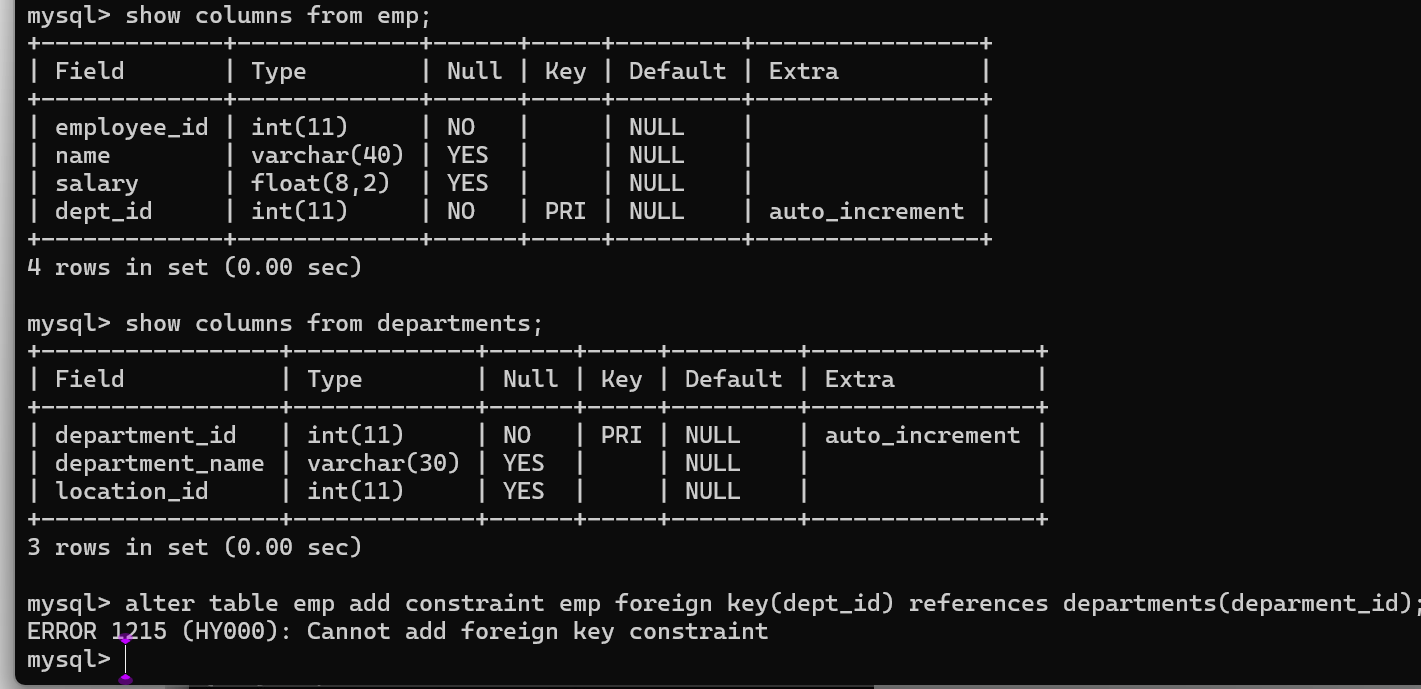1421x689 pixels.
Task: Click the ERROR 1215 message text
Action: (397, 632)
